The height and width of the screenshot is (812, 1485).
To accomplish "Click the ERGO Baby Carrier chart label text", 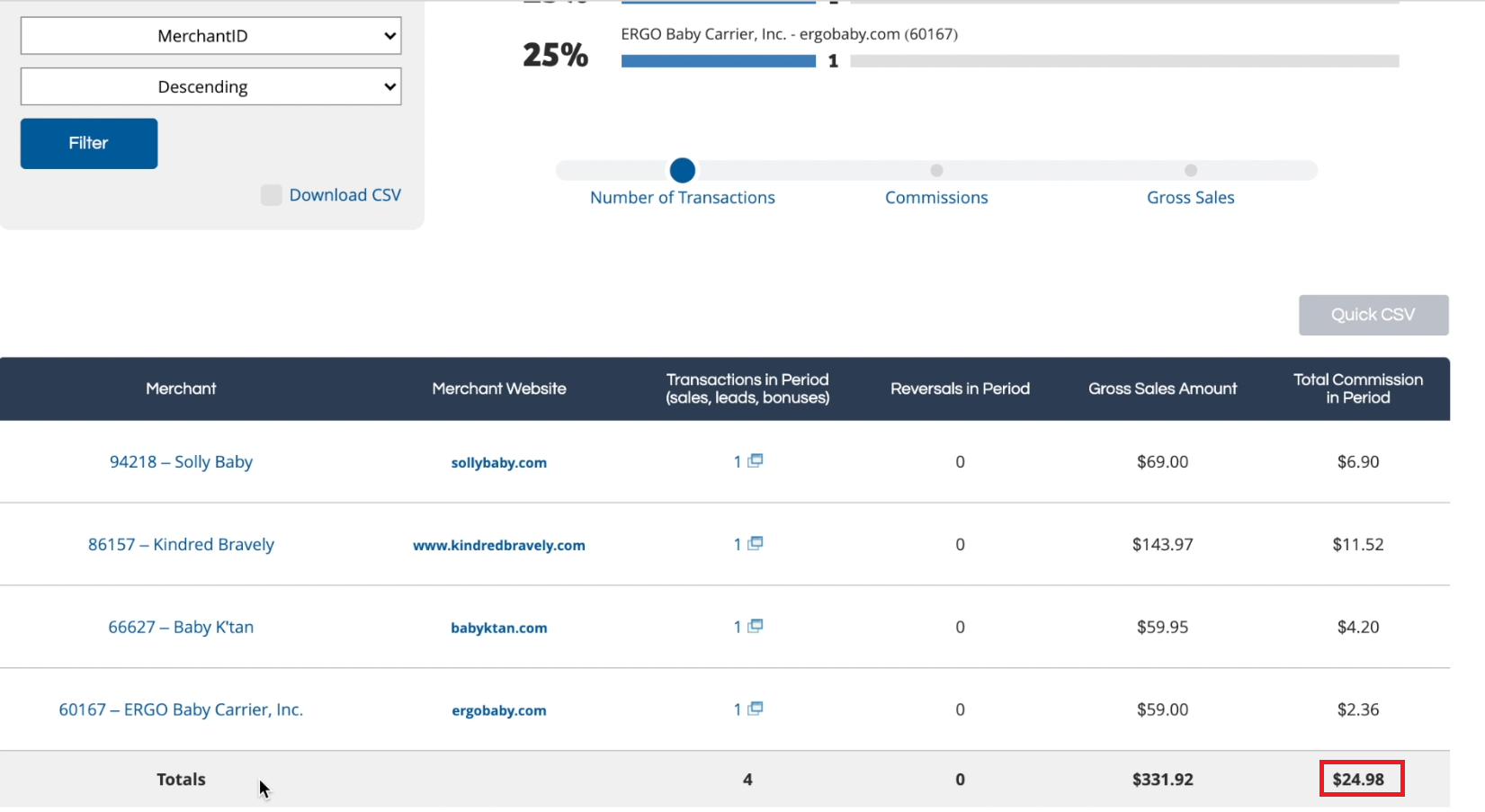I will [789, 34].
